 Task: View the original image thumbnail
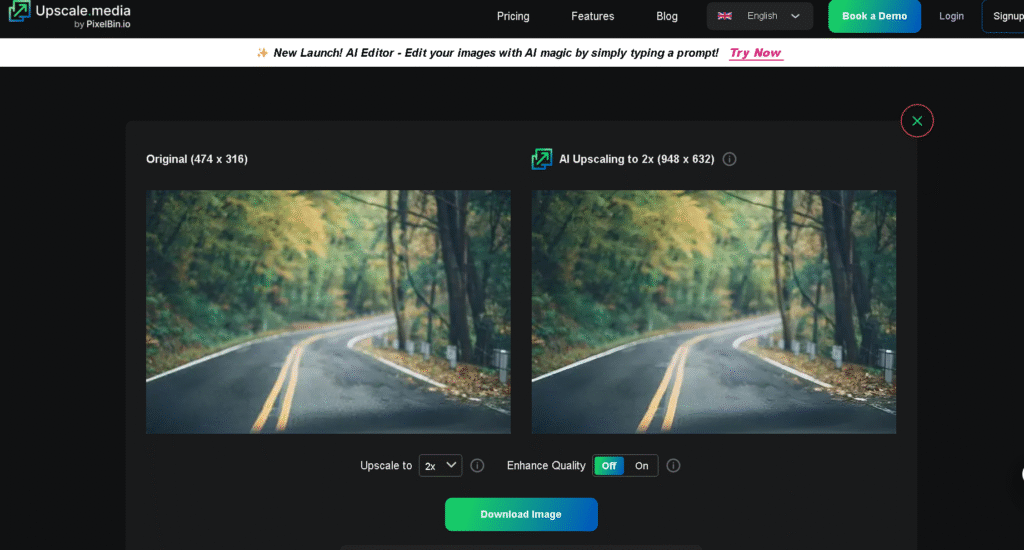[x=328, y=312]
